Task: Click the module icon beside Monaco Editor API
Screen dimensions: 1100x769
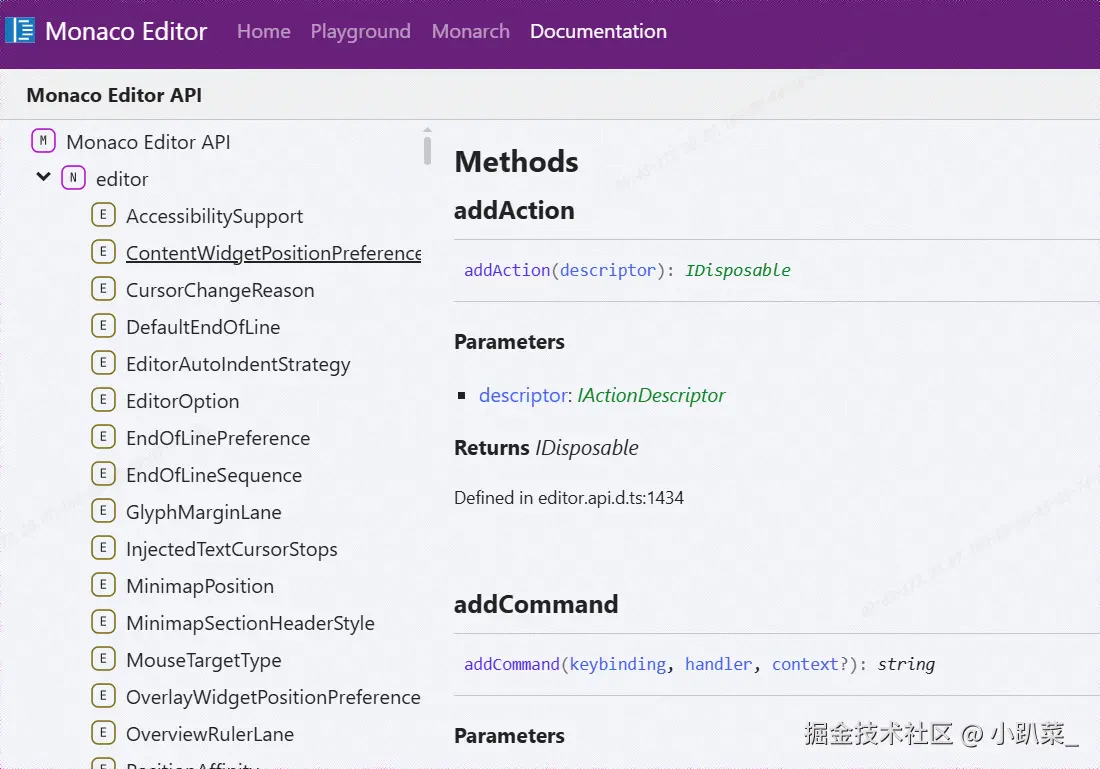Action: [43, 141]
